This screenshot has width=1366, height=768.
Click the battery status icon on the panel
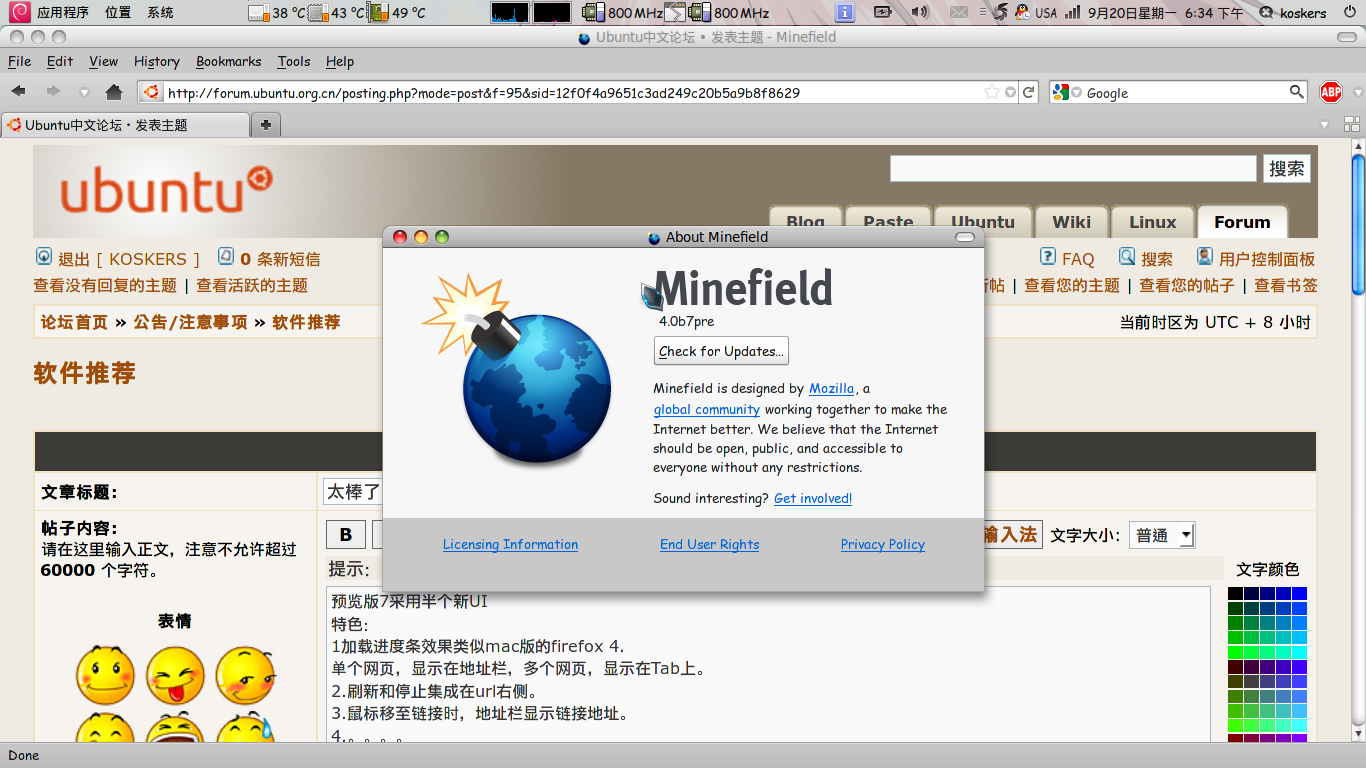coord(883,12)
